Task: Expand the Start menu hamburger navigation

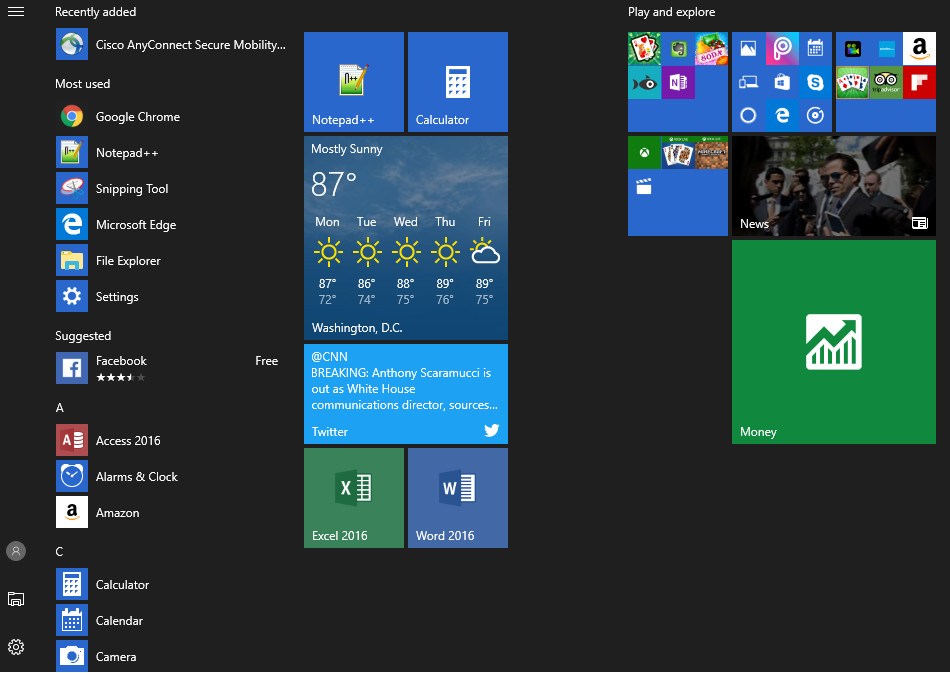Action: tap(16, 12)
